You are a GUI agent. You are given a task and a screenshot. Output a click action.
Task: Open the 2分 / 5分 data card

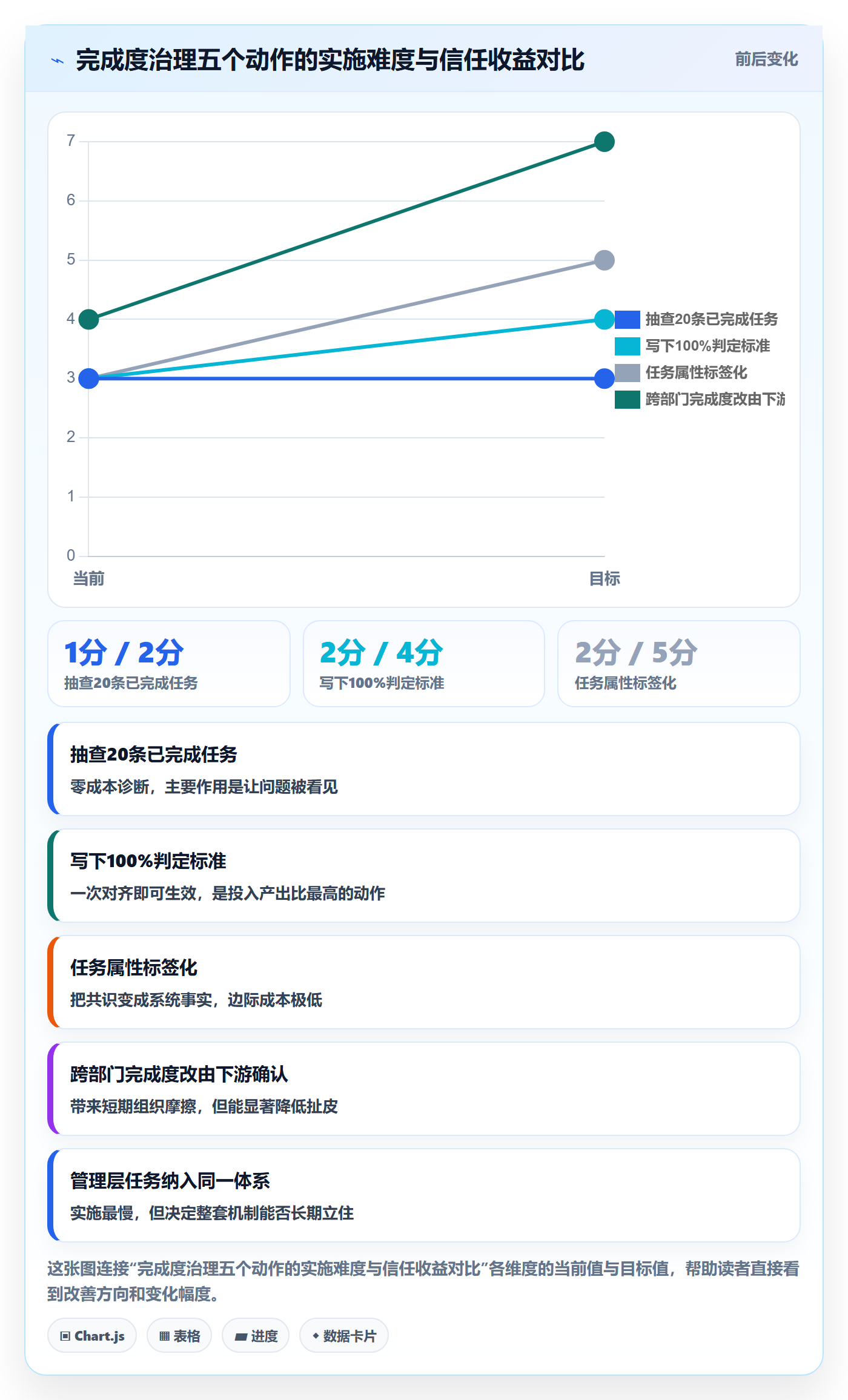coord(679,664)
